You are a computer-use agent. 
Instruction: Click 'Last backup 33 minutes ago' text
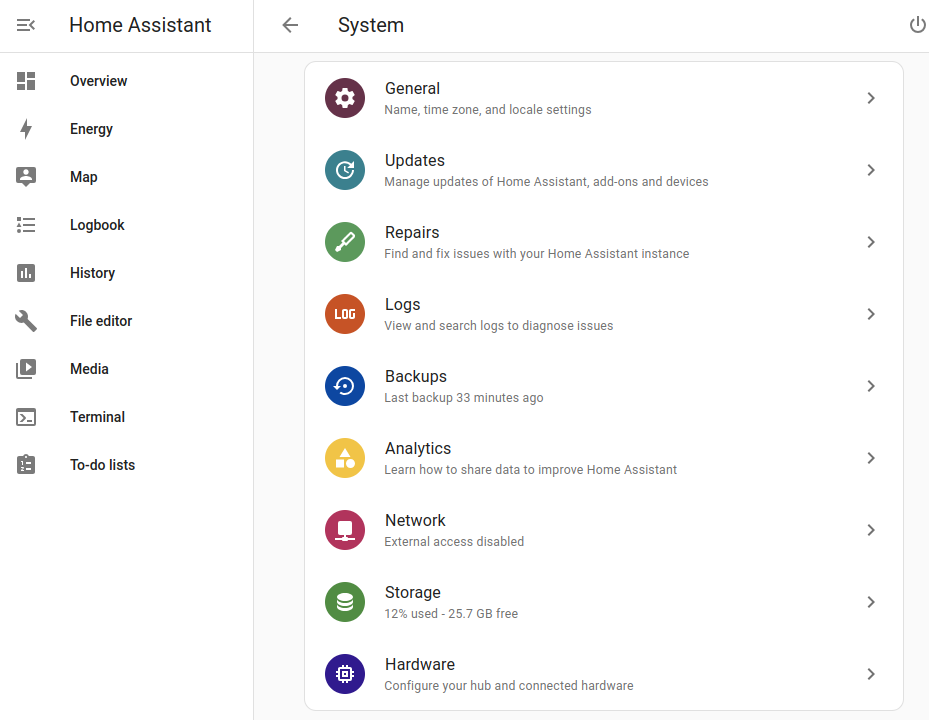click(464, 398)
